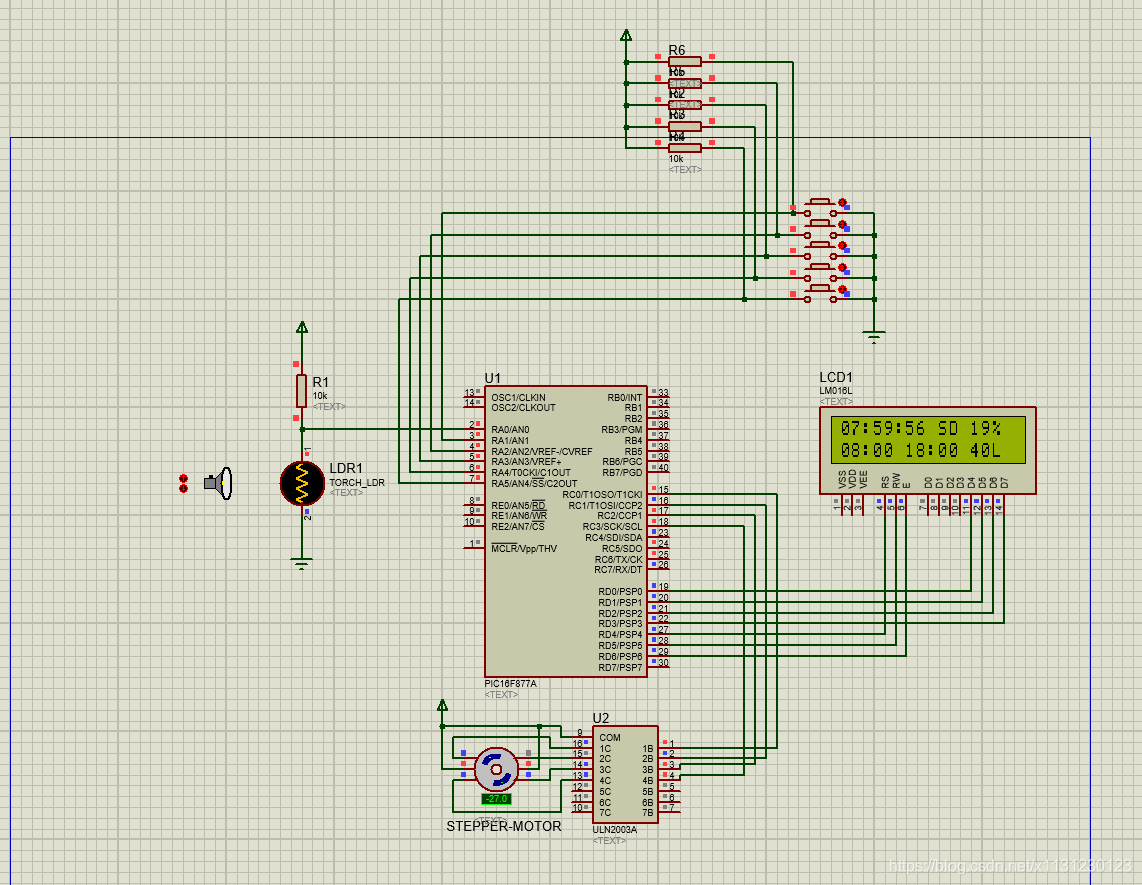Click the torch move-closer up arrow

184,479
